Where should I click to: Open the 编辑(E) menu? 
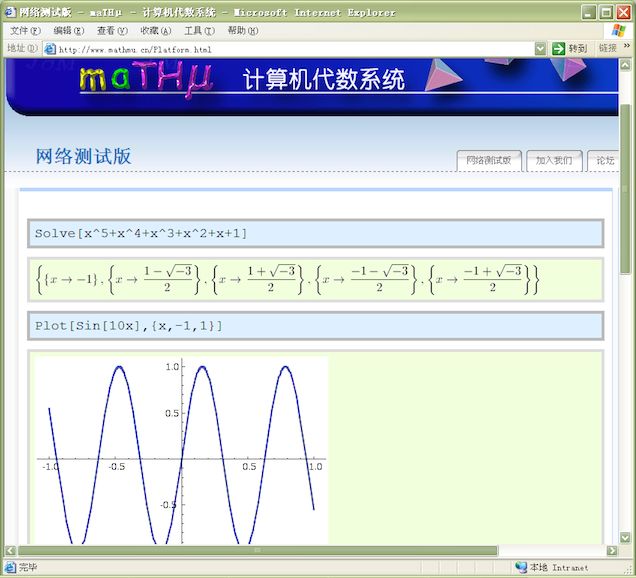click(x=69, y=31)
